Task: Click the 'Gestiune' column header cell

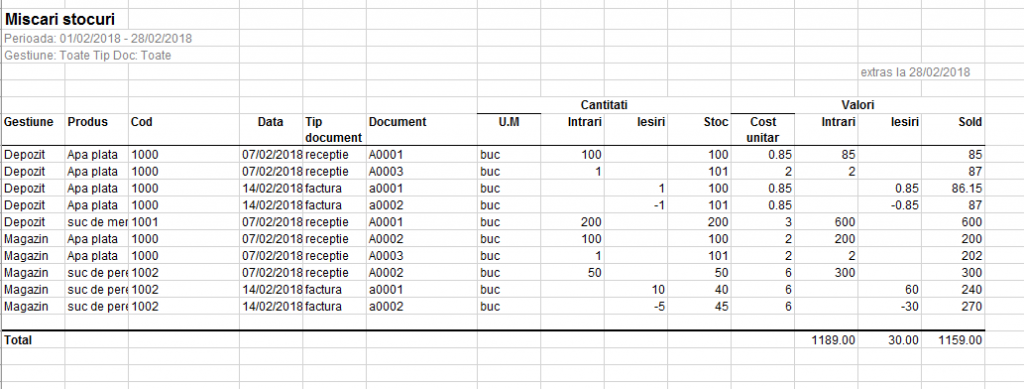Action: [29, 122]
